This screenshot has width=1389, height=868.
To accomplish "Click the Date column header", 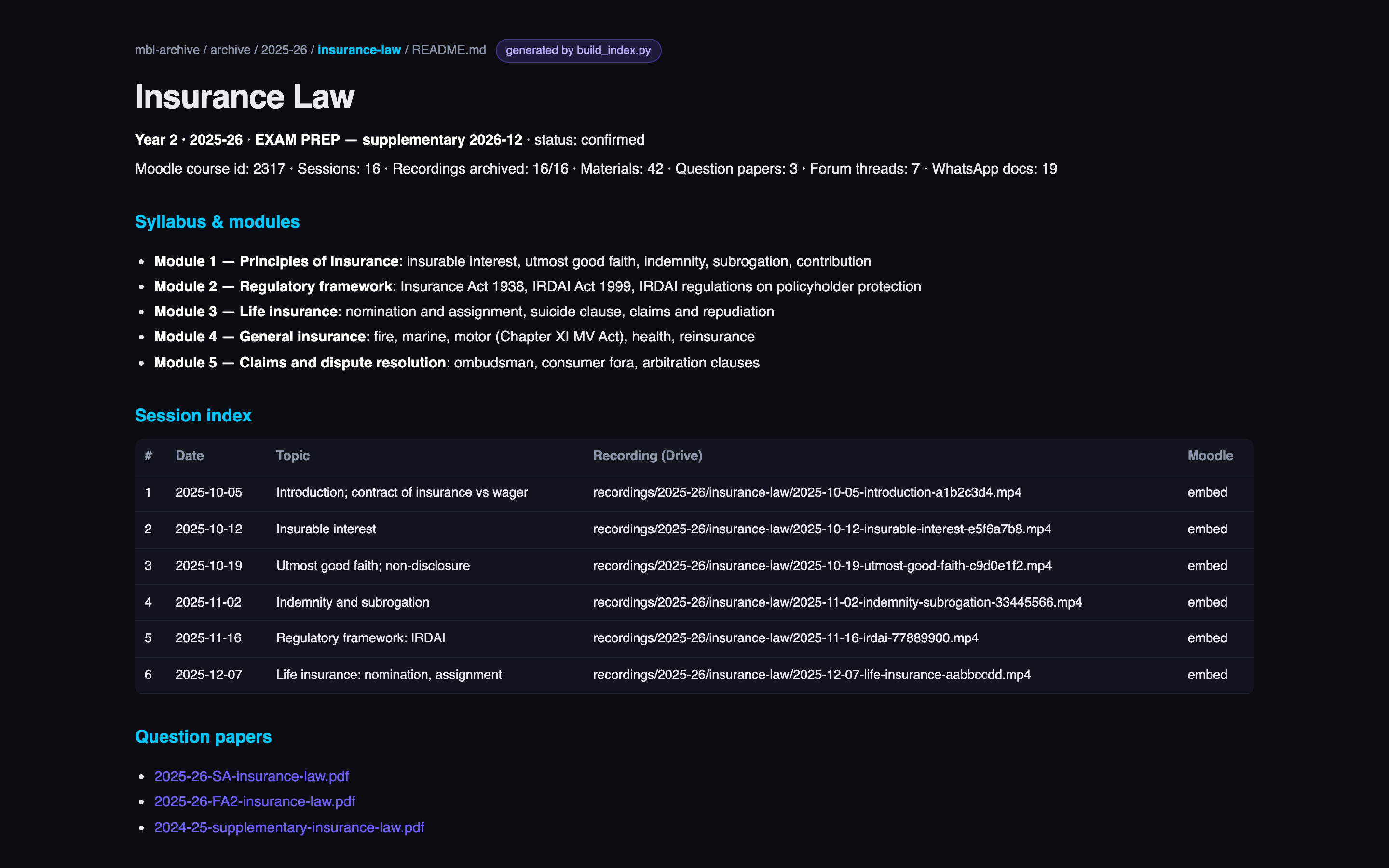I will pyautogui.click(x=190, y=456).
